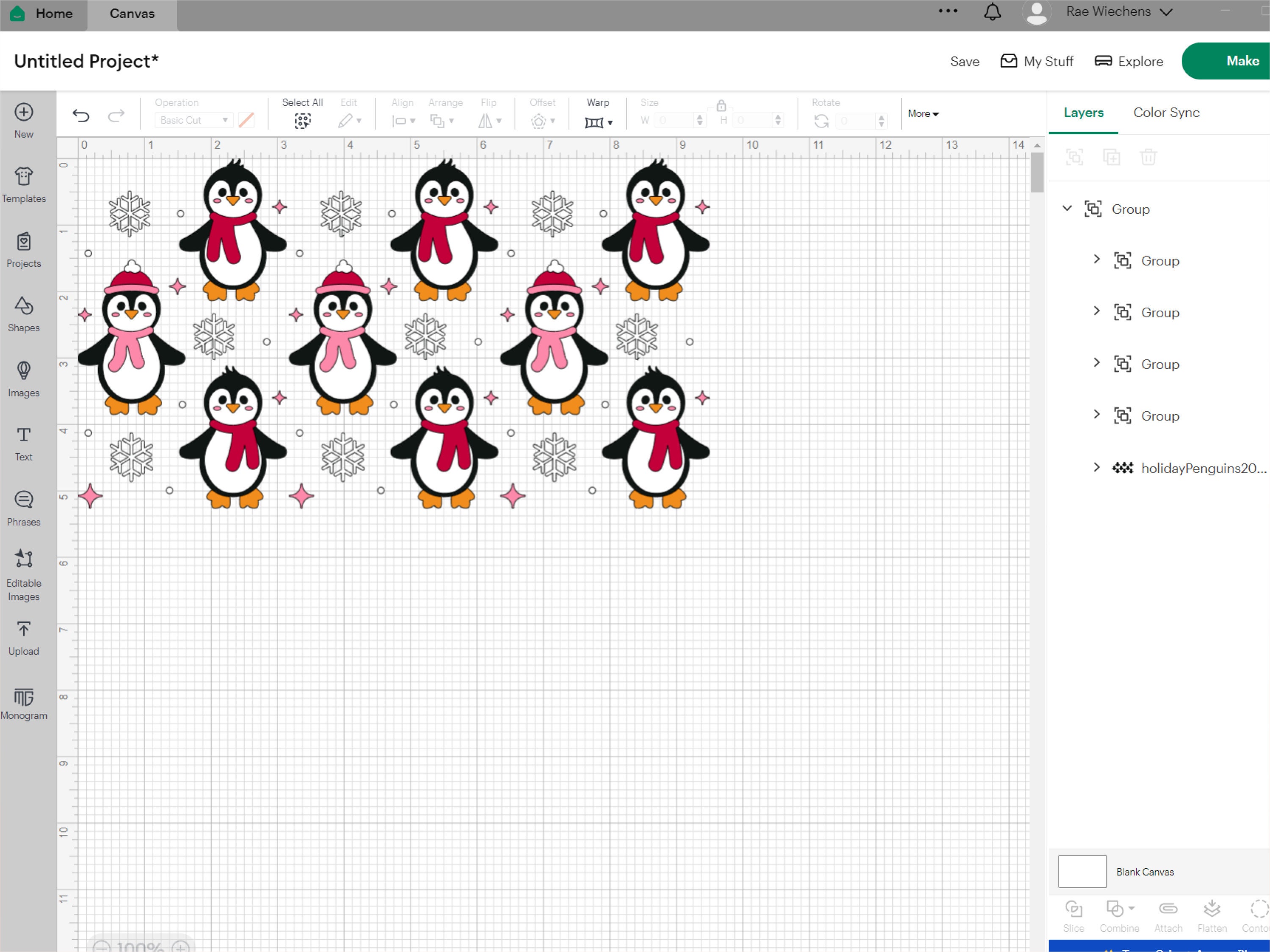
Task: Toggle the Size lock aspect ratio
Action: [721, 106]
